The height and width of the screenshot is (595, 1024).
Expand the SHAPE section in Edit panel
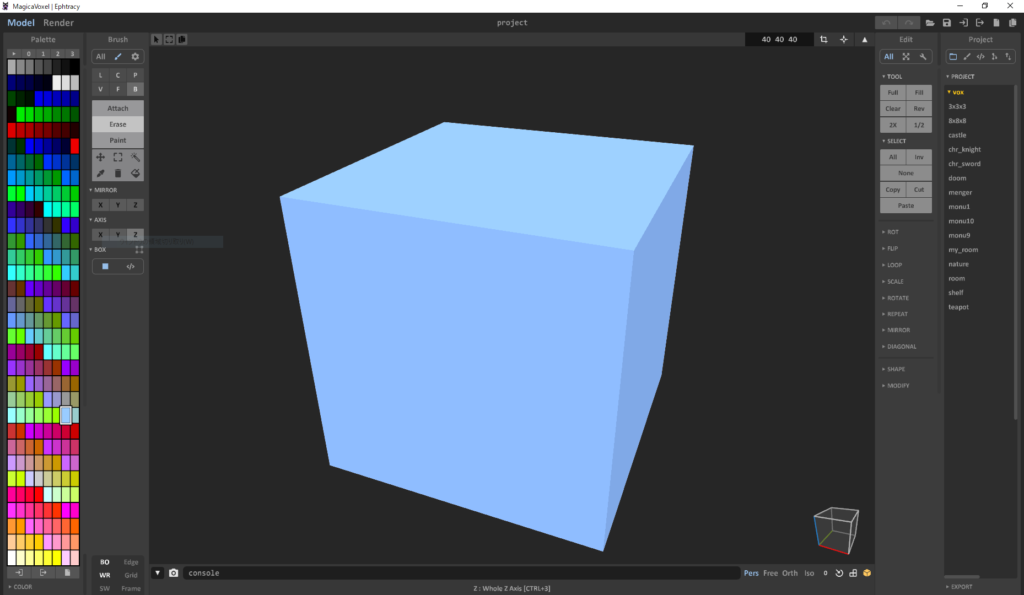point(894,369)
